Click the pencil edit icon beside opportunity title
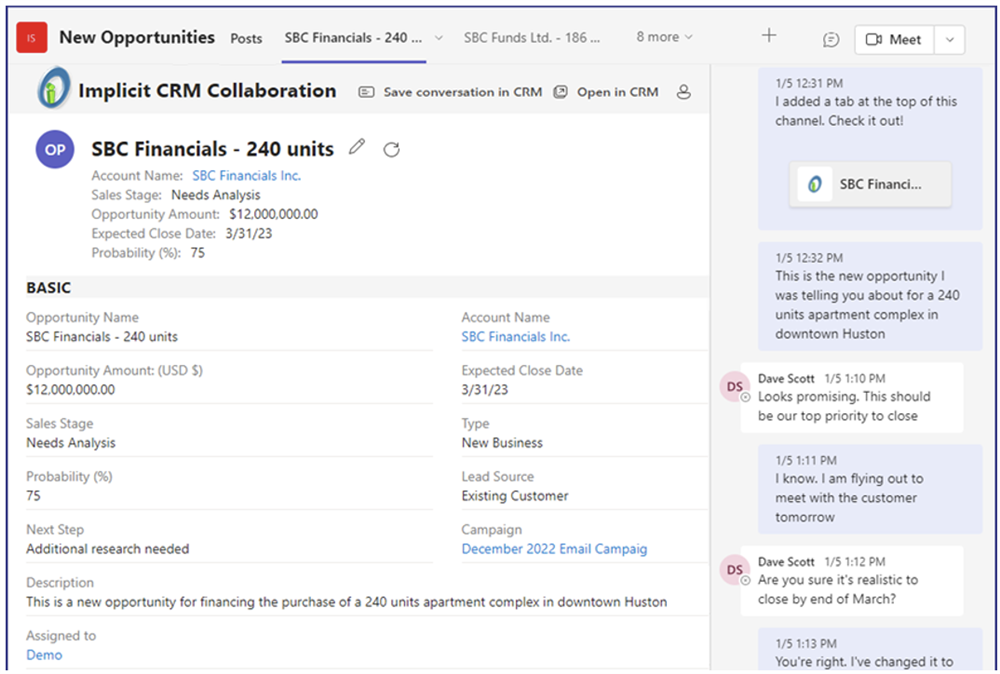 coord(357,148)
